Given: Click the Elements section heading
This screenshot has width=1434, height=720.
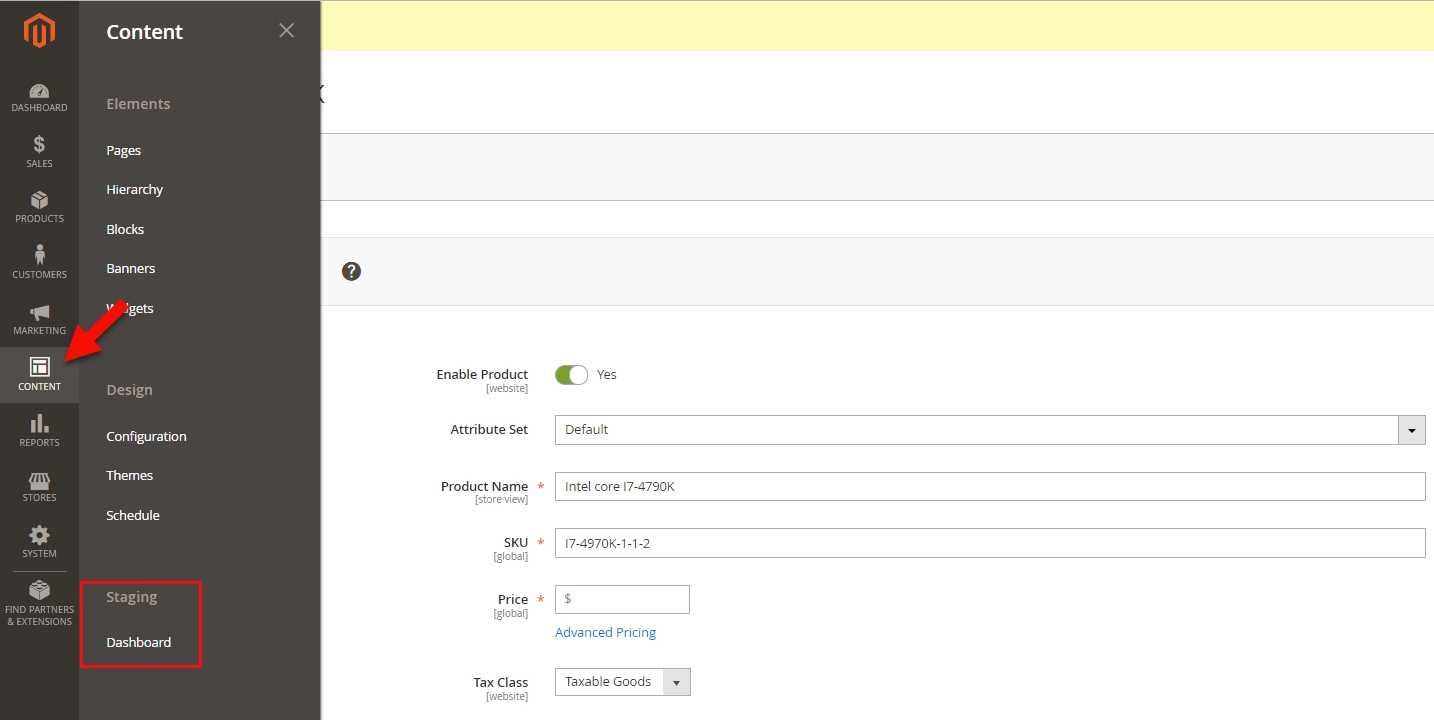Looking at the screenshot, I should click(x=138, y=104).
